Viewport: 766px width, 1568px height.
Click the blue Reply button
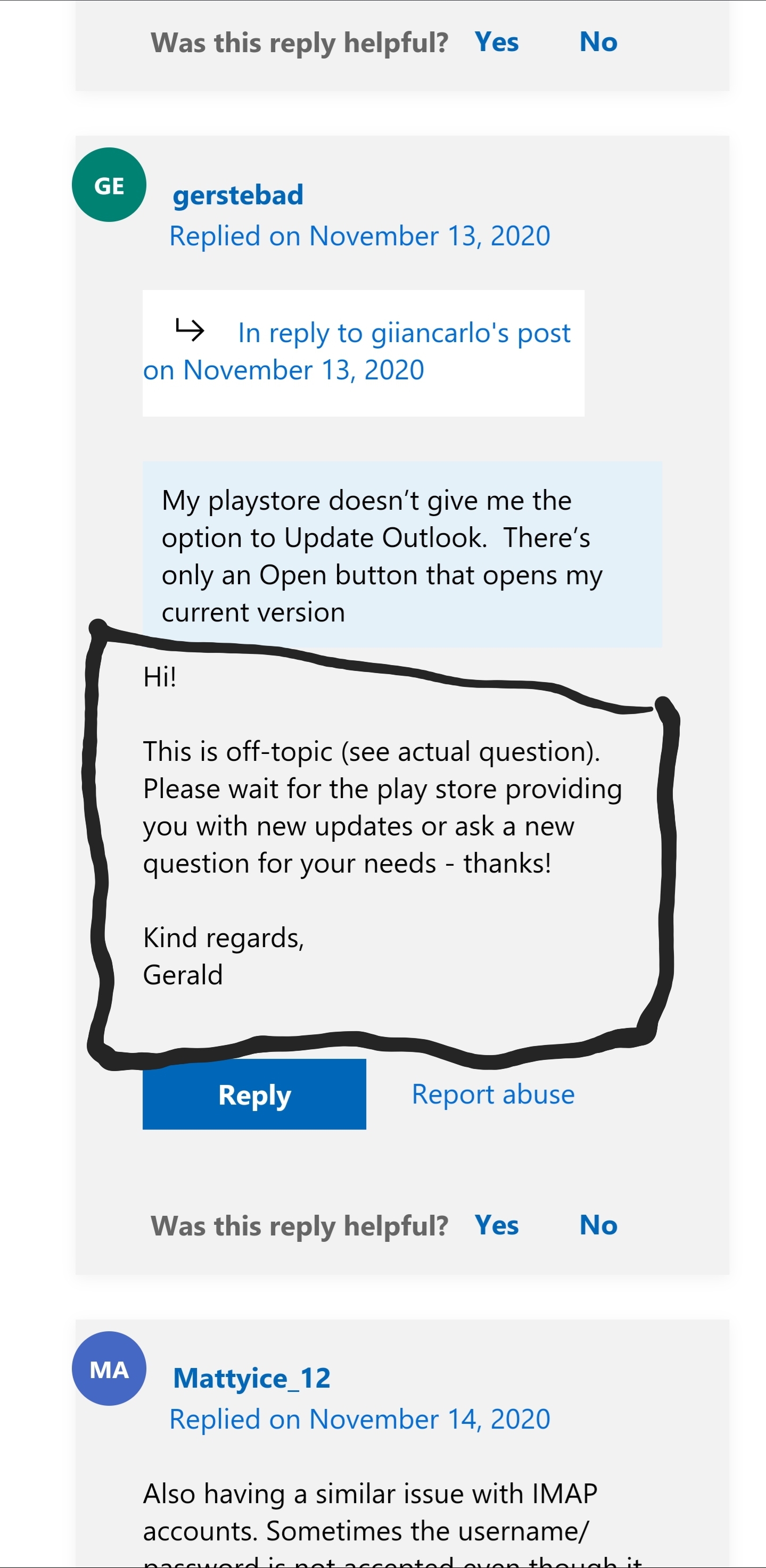coord(254,1094)
